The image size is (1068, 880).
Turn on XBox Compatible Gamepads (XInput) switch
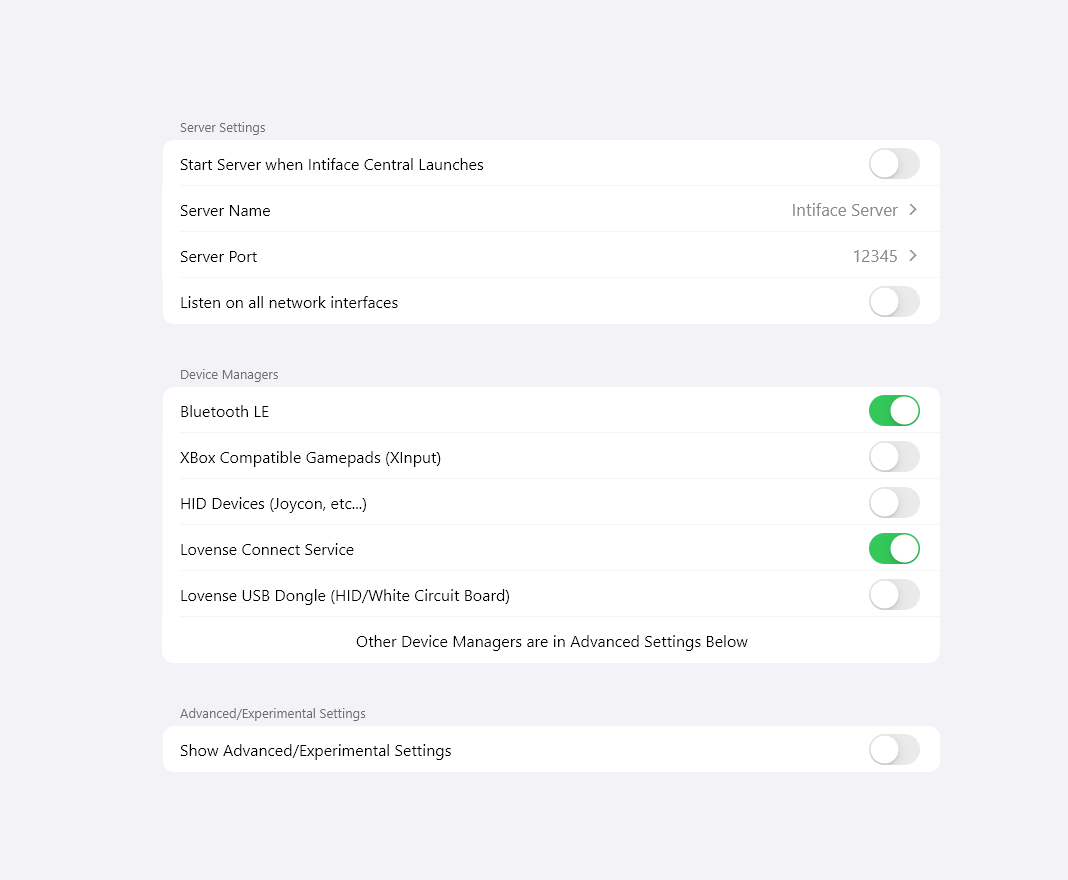pos(894,457)
